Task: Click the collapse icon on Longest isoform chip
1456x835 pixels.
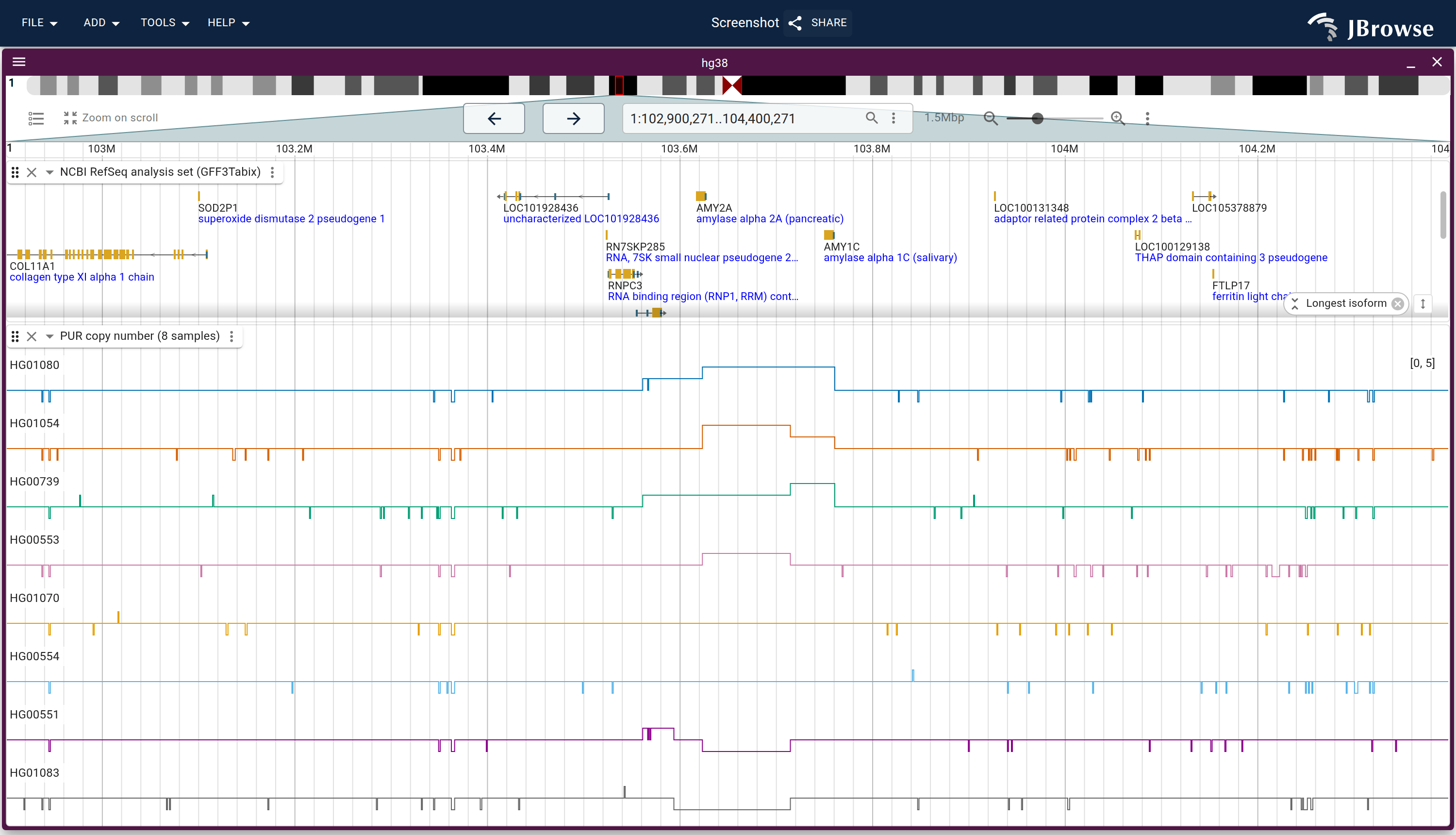Action: [x=1295, y=304]
